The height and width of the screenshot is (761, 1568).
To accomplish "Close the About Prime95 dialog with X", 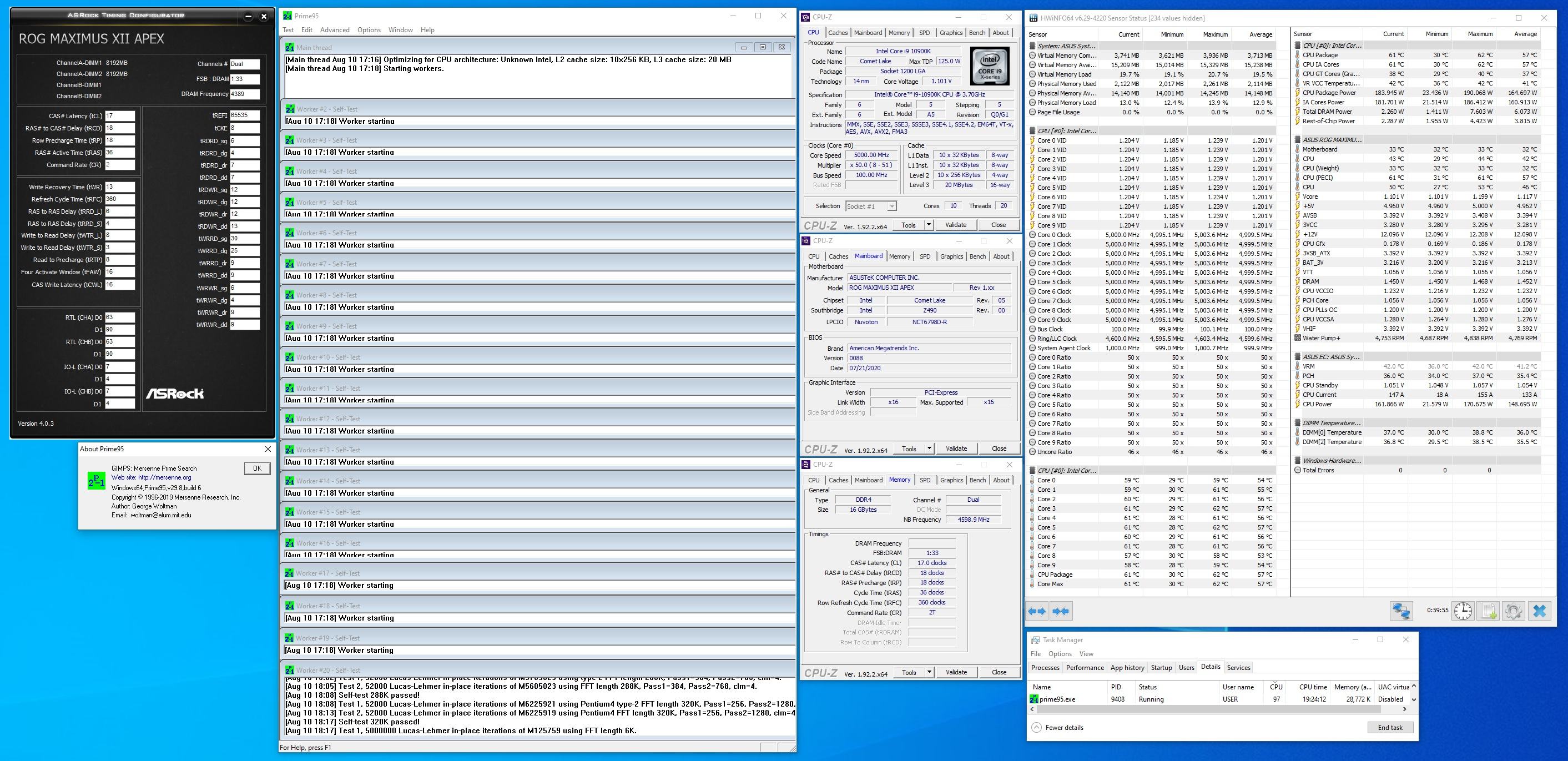I will click(x=268, y=448).
